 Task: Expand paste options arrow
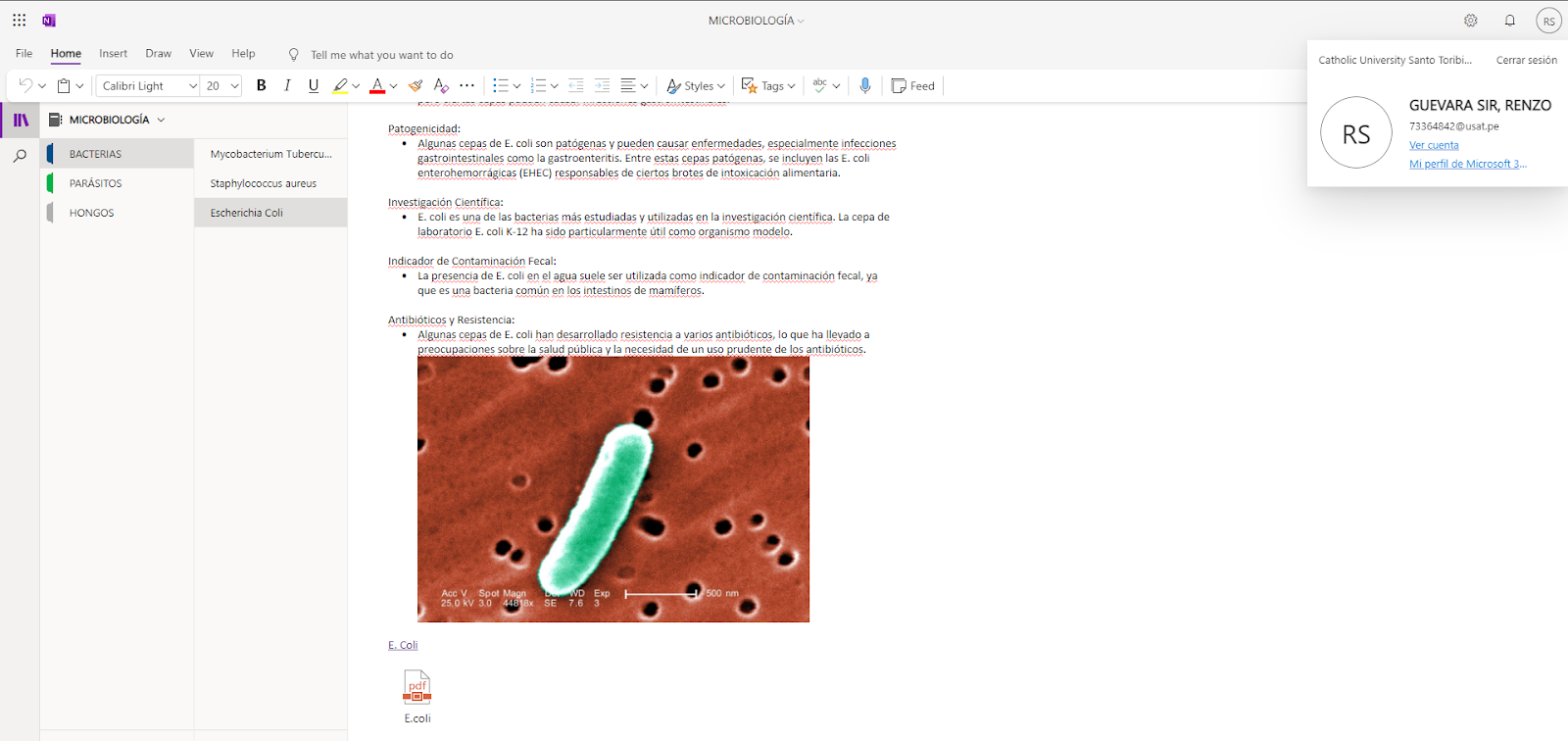pyautogui.click(x=80, y=86)
